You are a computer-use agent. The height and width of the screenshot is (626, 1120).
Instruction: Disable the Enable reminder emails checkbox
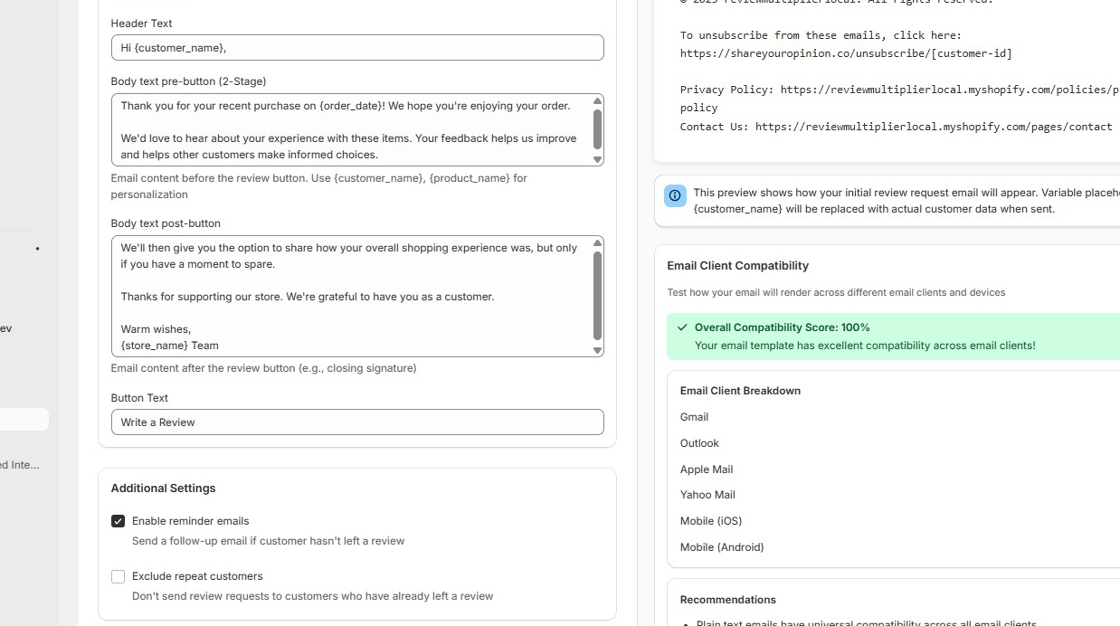click(118, 520)
